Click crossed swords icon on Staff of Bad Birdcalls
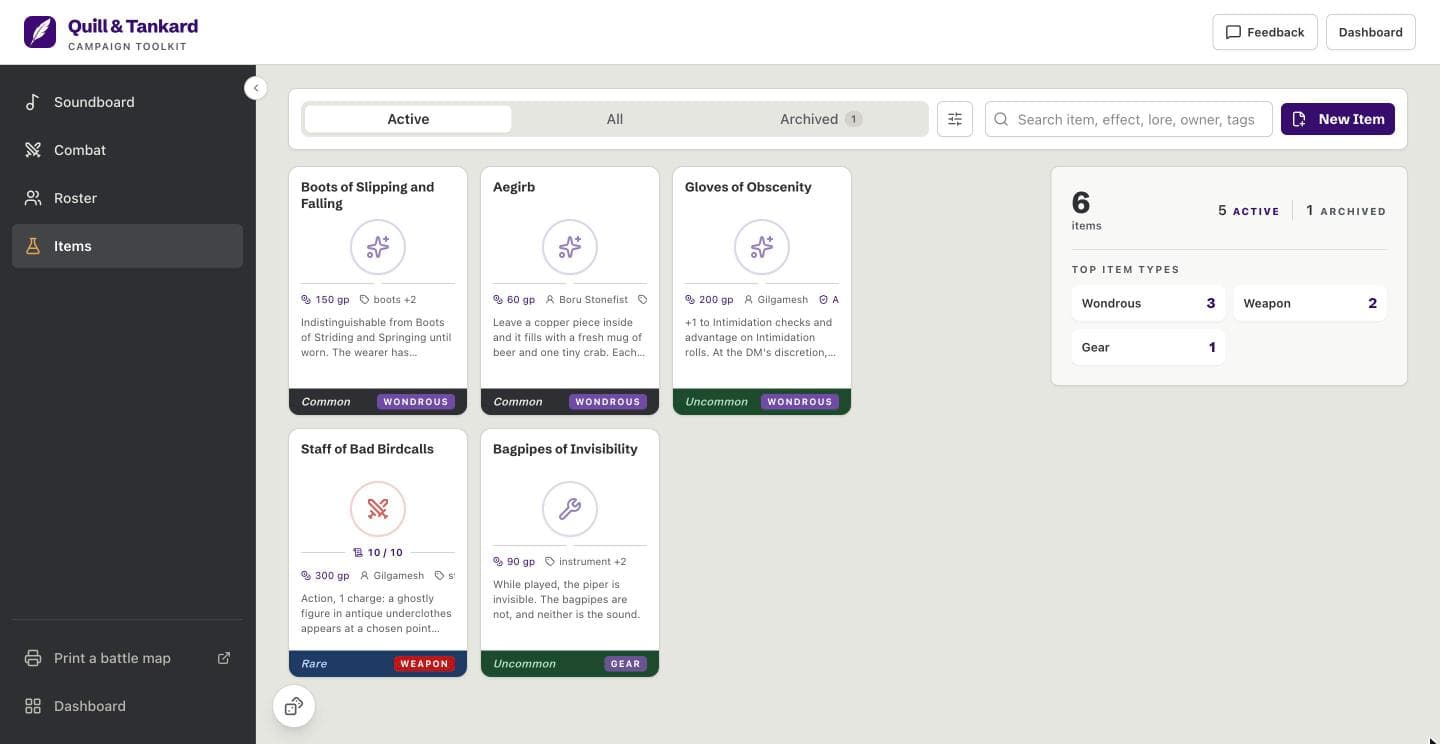This screenshot has width=1440, height=744. point(378,509)
